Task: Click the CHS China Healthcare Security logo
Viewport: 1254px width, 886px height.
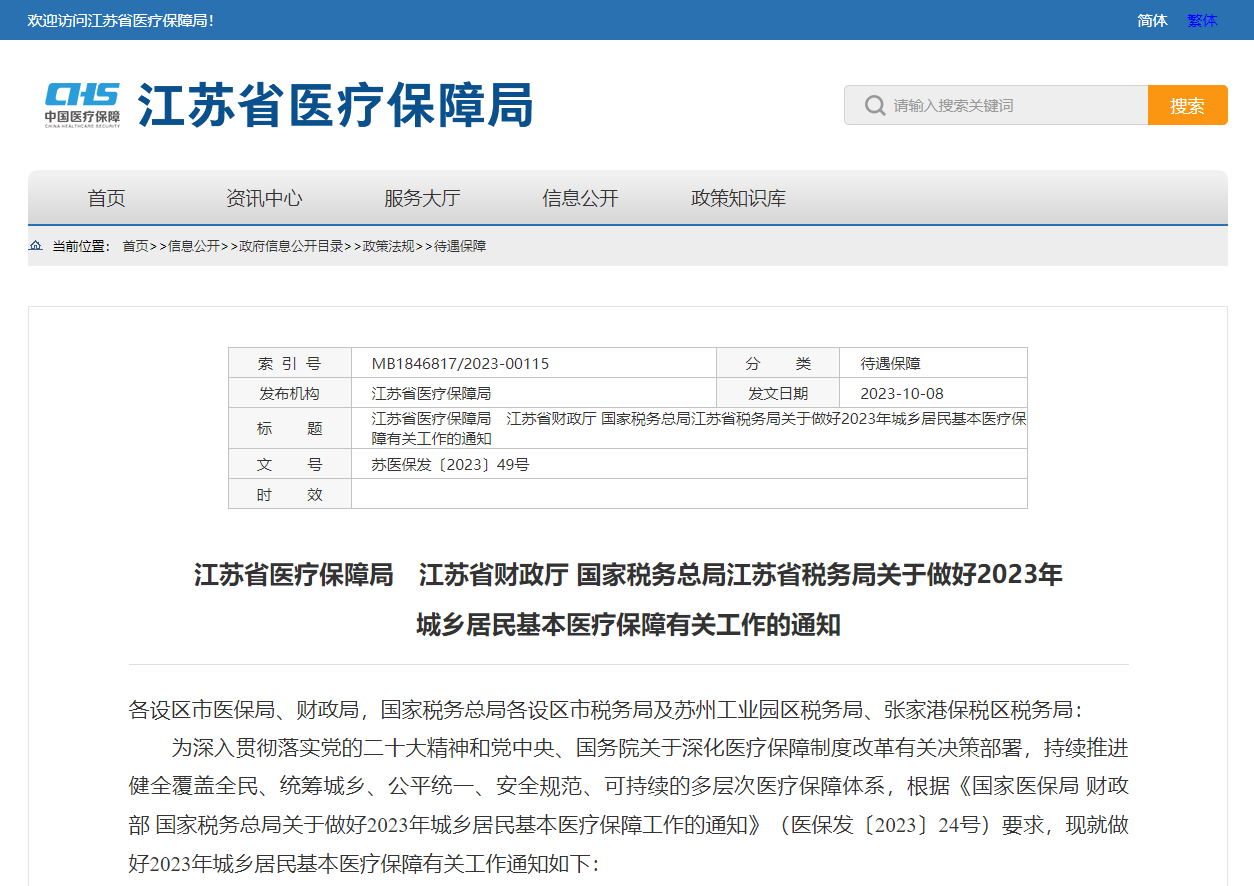Action: (x=82, y=105)
